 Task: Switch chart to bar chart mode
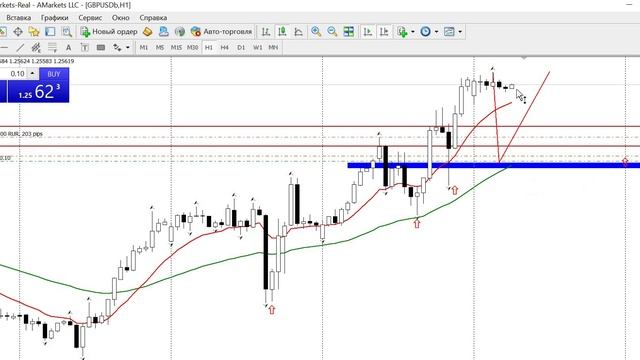point(266,32)
